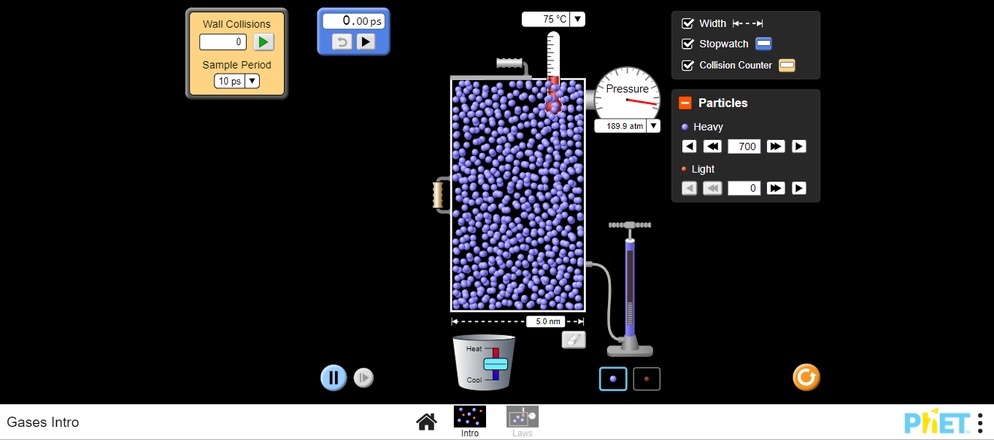Increase Light particles by one
The width and height of the screenshot is (994, 440).
799,188
